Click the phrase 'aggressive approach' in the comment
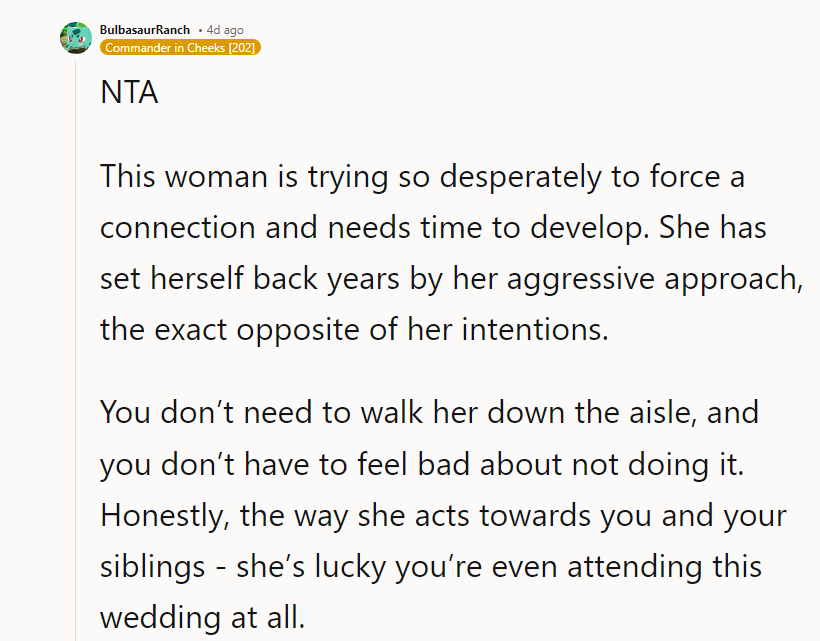This screenshot has height=641, width=820. (x=654, y=278)
